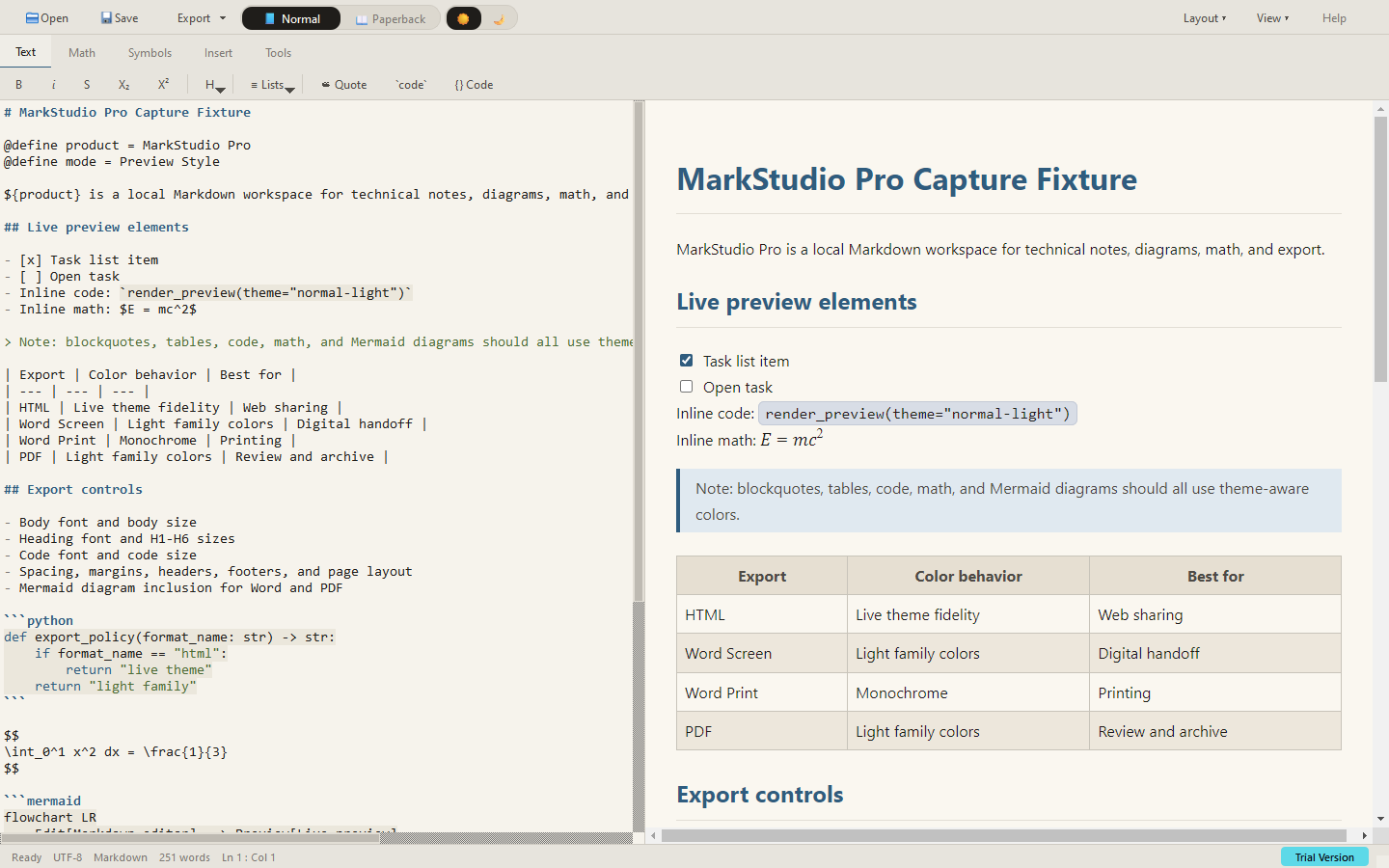1389x868 pixels.
Task: Apply superscript formatting X²
Action: 163,85
